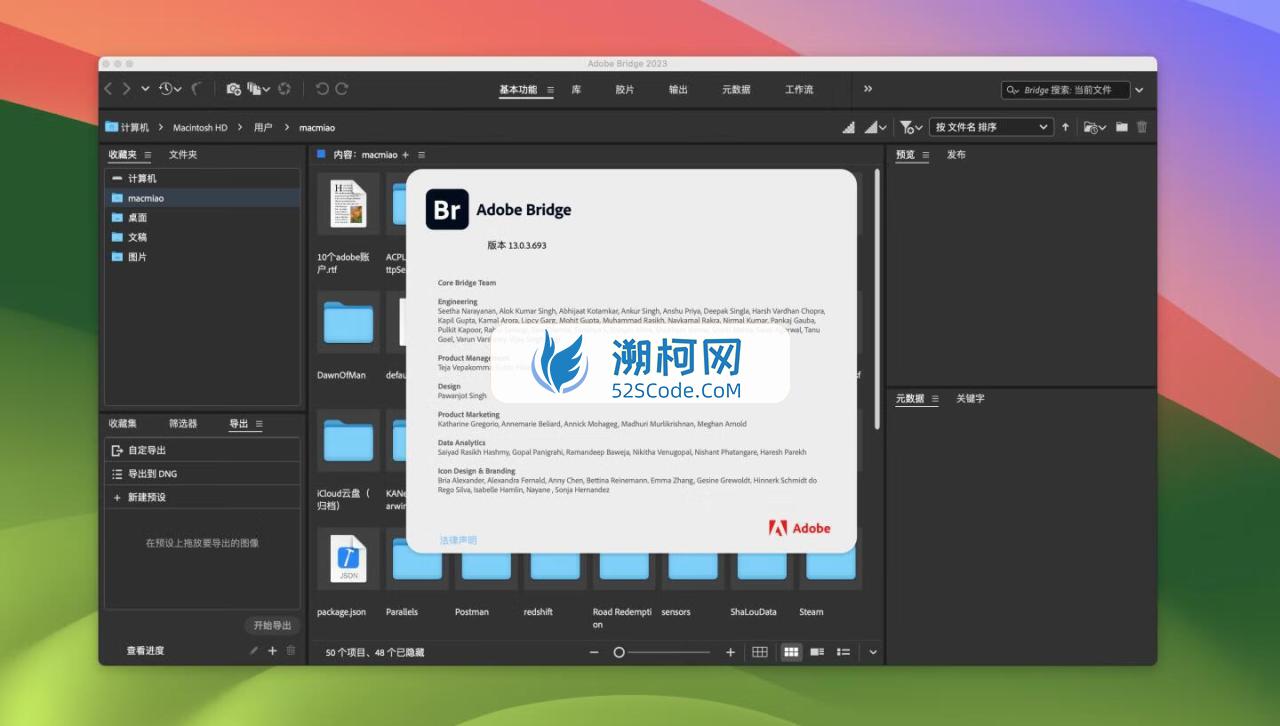Open the search field options dropdown arrow
Viewport: 1280px width, 726px height.
point(1139,90)
